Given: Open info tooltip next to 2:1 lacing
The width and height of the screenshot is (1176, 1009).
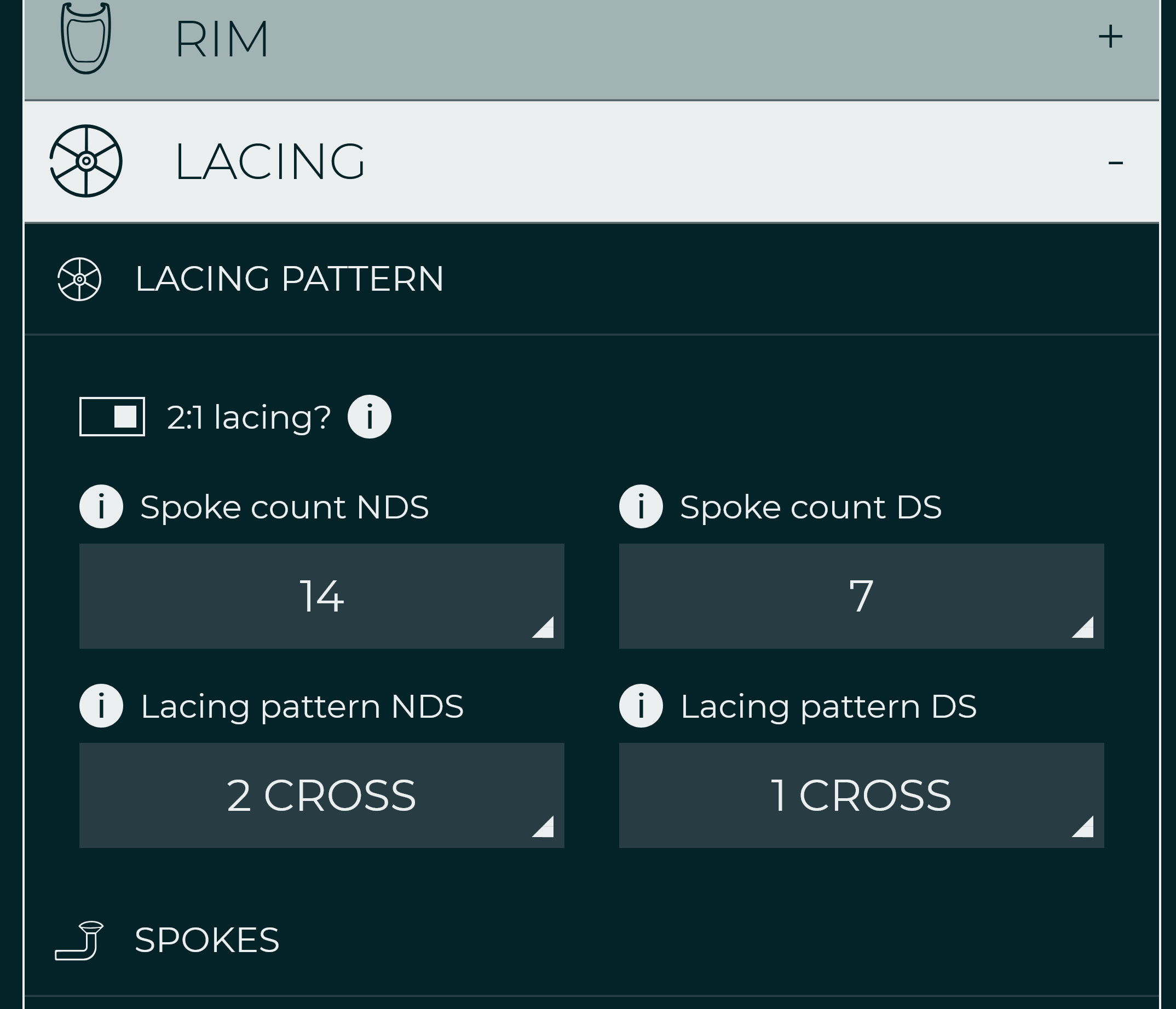Looking at the screenshot, I should (x=368, y=416).
